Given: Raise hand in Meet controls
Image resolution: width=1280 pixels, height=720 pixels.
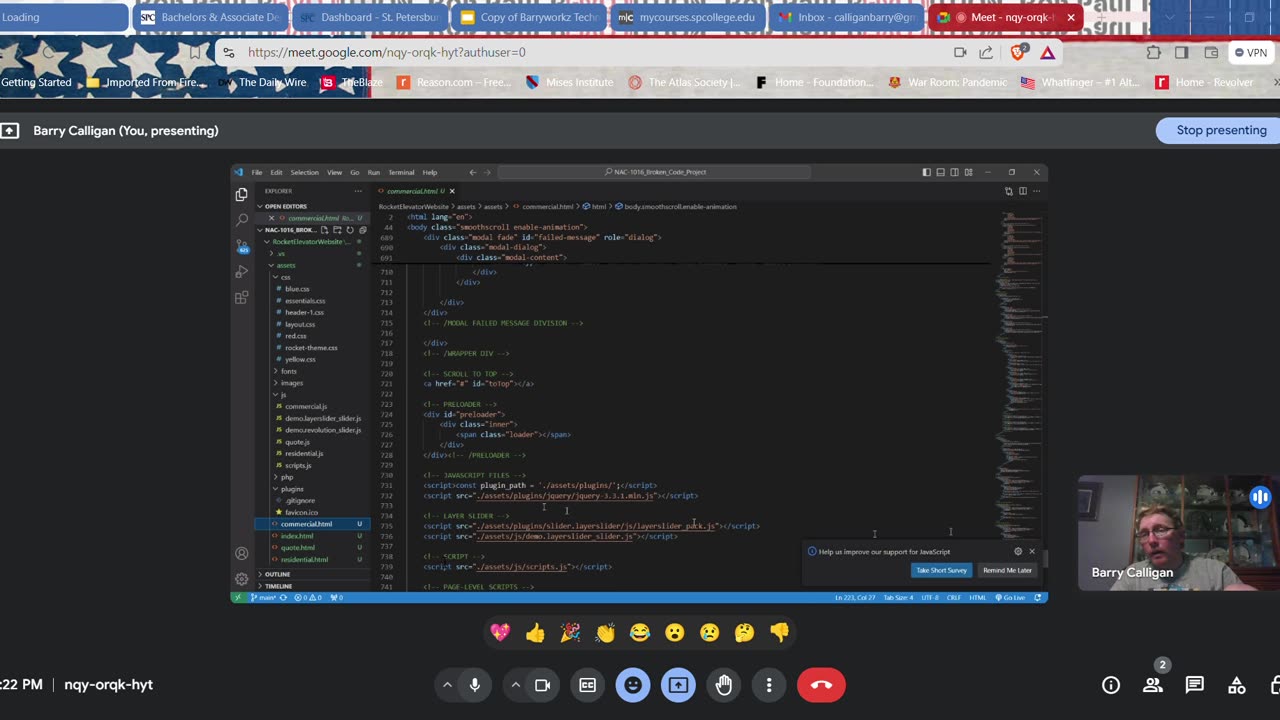Looking at the screenshot, I should pyautogui.click(x=724, y=685).
